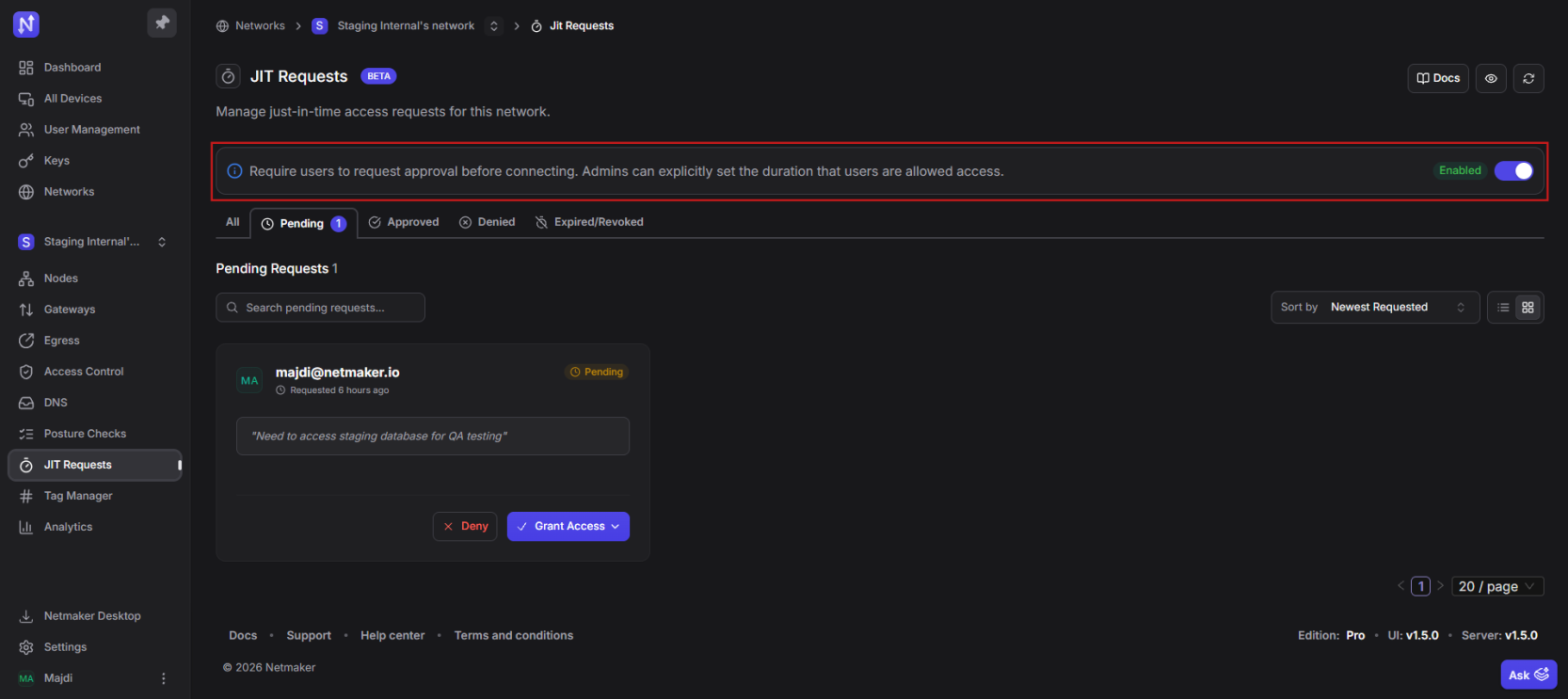The image size is (1568, 699).
Task: Expand the Grant Access options
Action: [x=616, y=527]
